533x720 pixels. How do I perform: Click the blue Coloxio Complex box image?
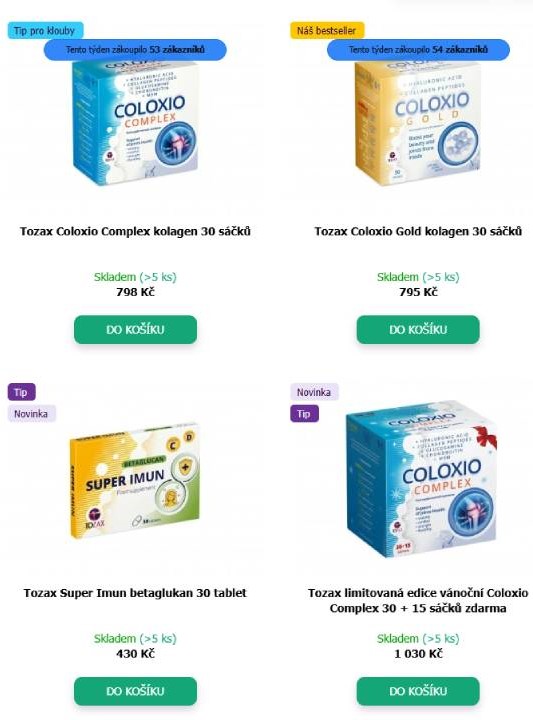[x=135, y=123]
